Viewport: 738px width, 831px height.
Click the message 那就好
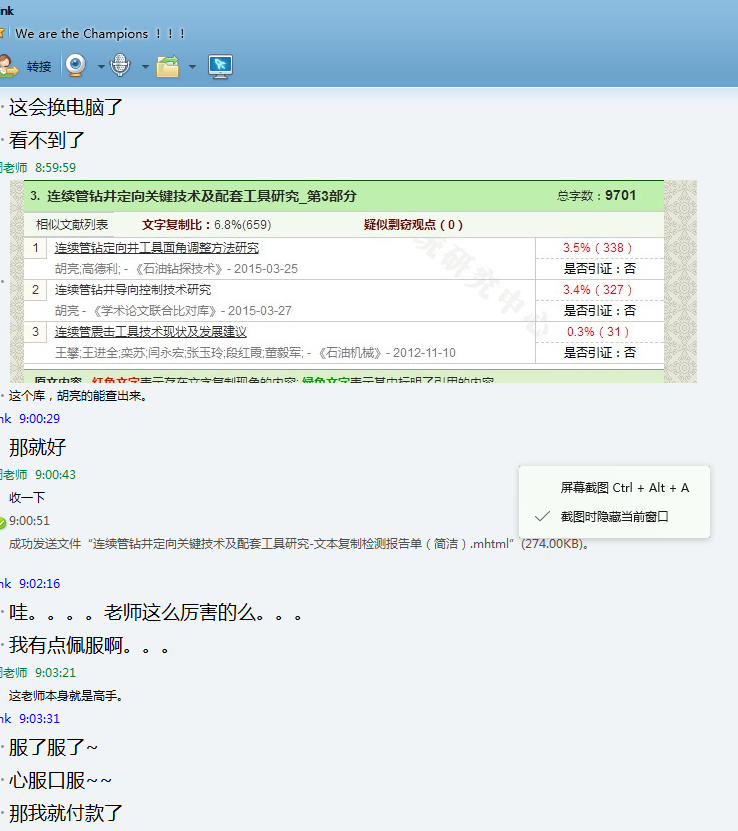[37, 447]
